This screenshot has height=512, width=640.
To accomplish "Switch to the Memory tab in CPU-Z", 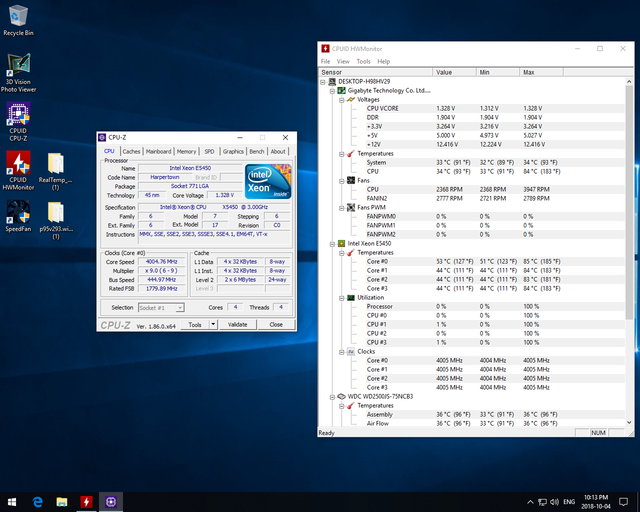I will coord(186,151).
